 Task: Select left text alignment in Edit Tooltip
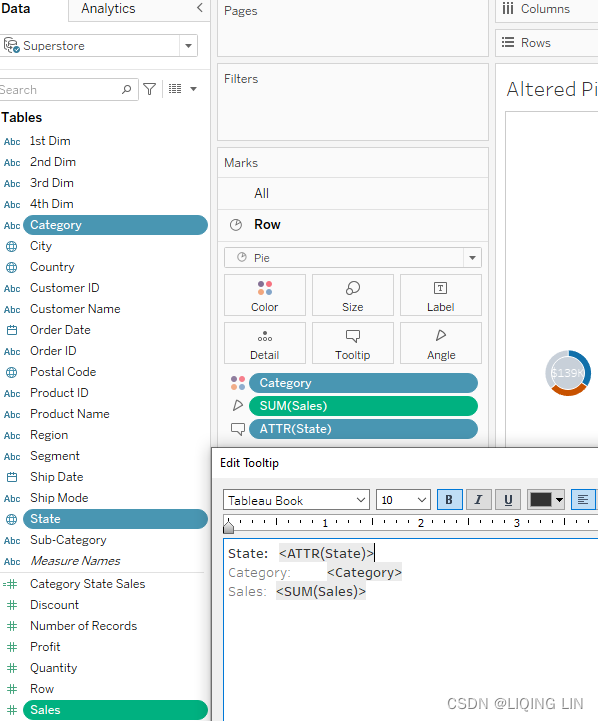(583, 500)
